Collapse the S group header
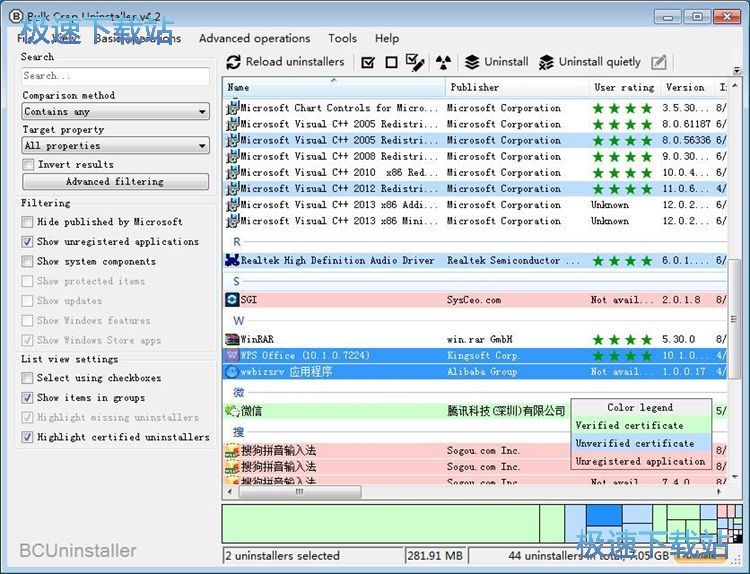 (236, 281)
